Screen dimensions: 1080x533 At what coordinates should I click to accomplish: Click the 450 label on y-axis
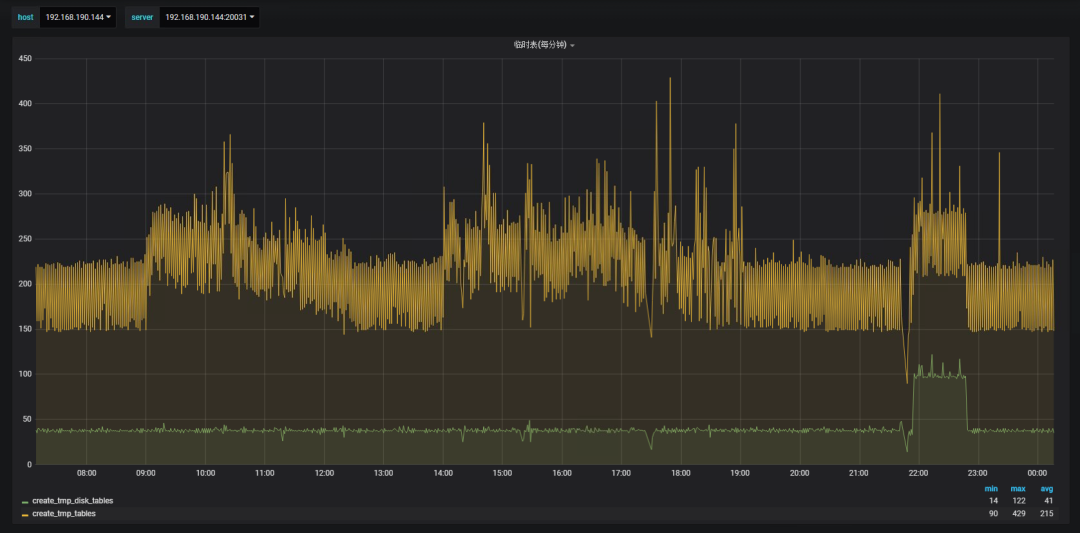[x=26, y=59]
